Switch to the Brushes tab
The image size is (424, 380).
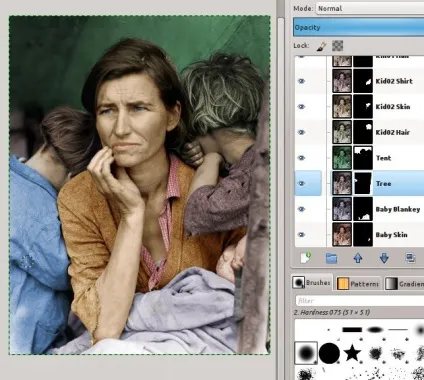pos(312,283)
